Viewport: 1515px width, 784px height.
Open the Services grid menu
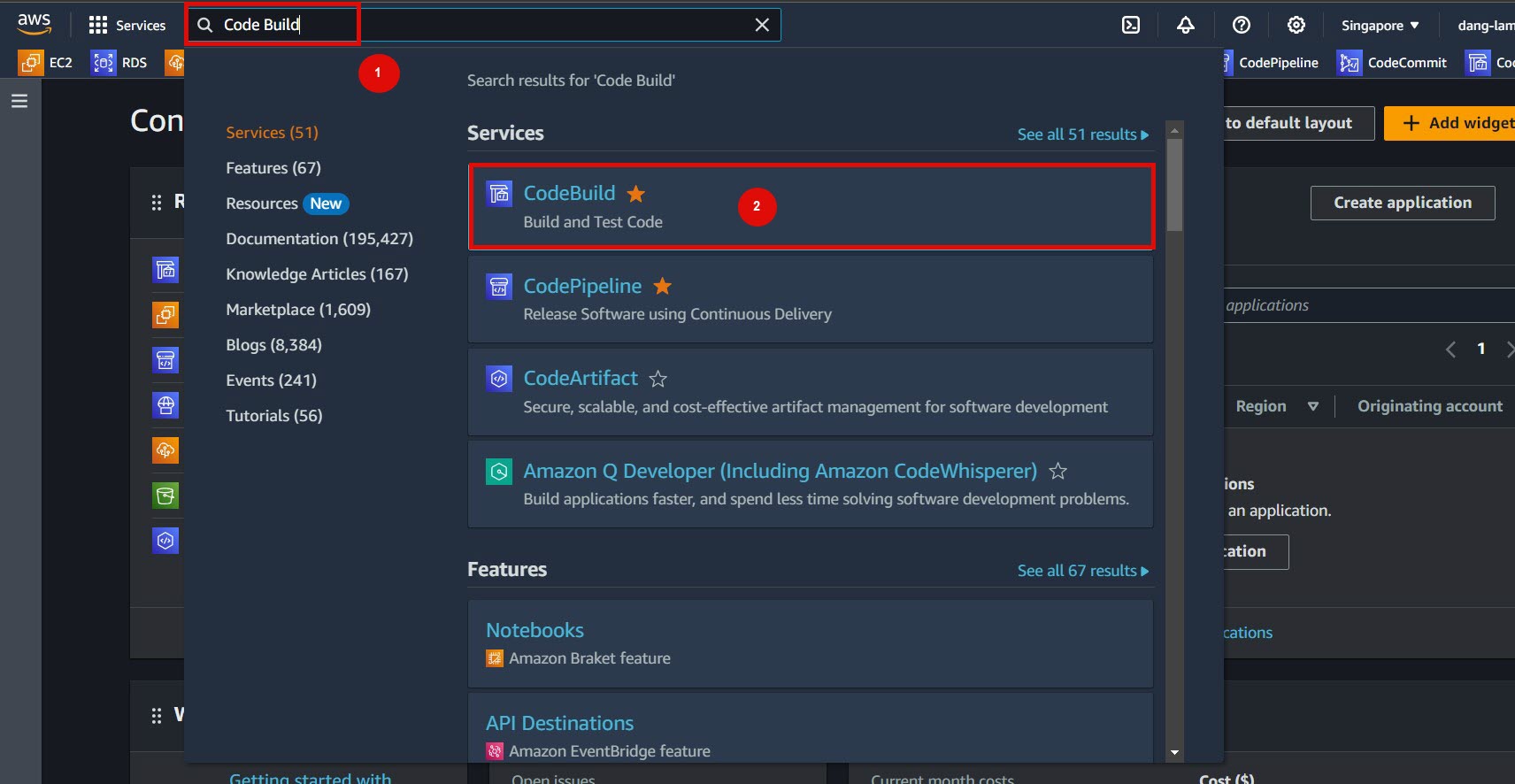[127, 25]
